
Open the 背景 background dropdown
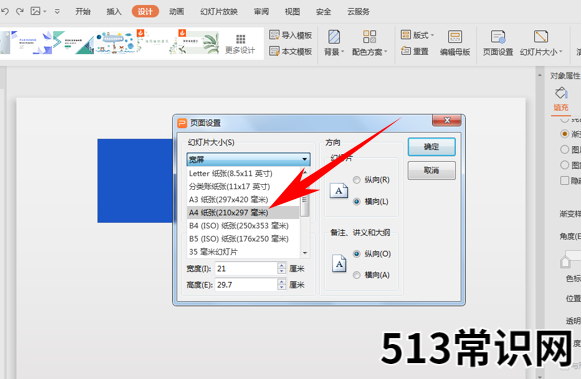point(334,43)
